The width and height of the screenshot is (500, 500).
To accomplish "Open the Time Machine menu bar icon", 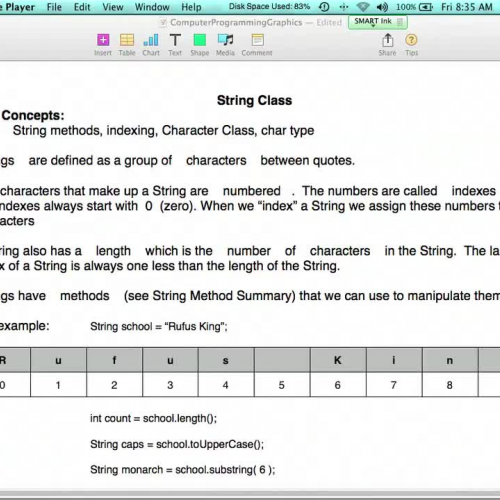I will coord(324,7).
